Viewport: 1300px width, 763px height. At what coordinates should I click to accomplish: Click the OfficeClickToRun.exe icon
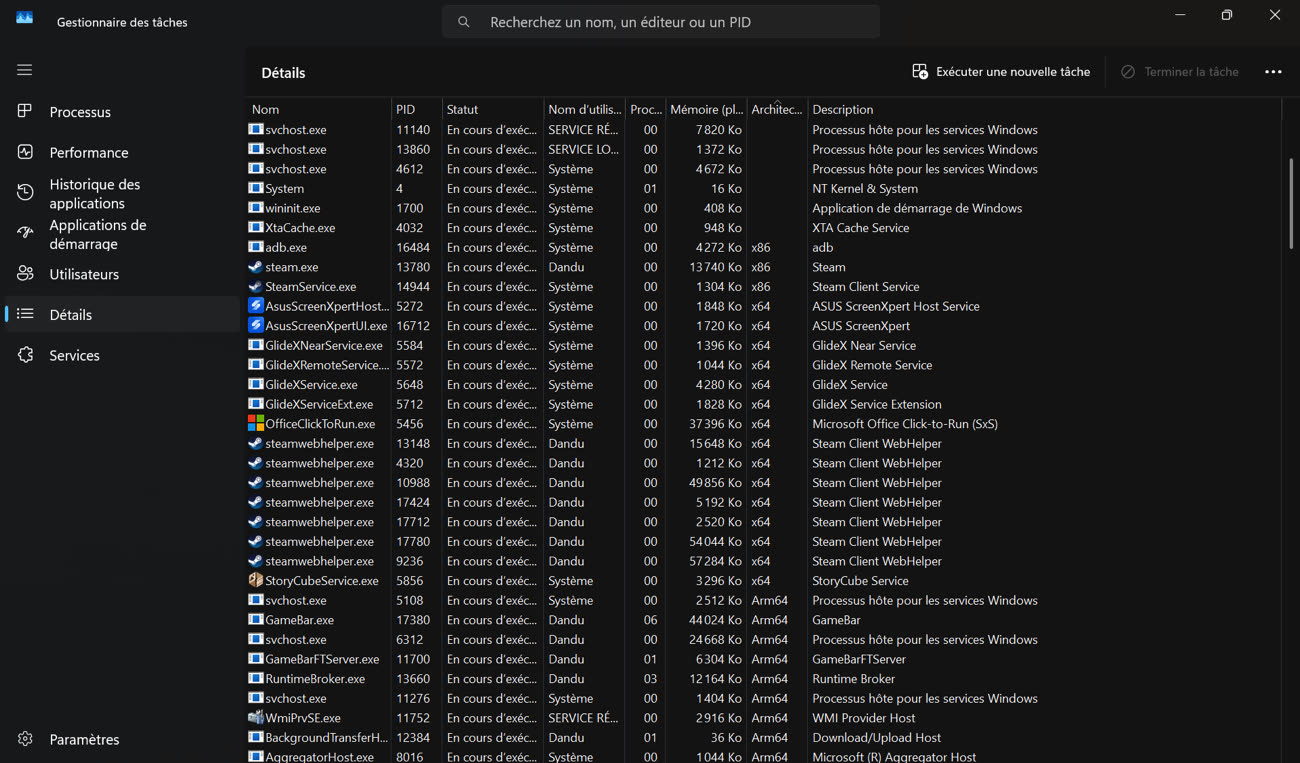pos(256,424)
